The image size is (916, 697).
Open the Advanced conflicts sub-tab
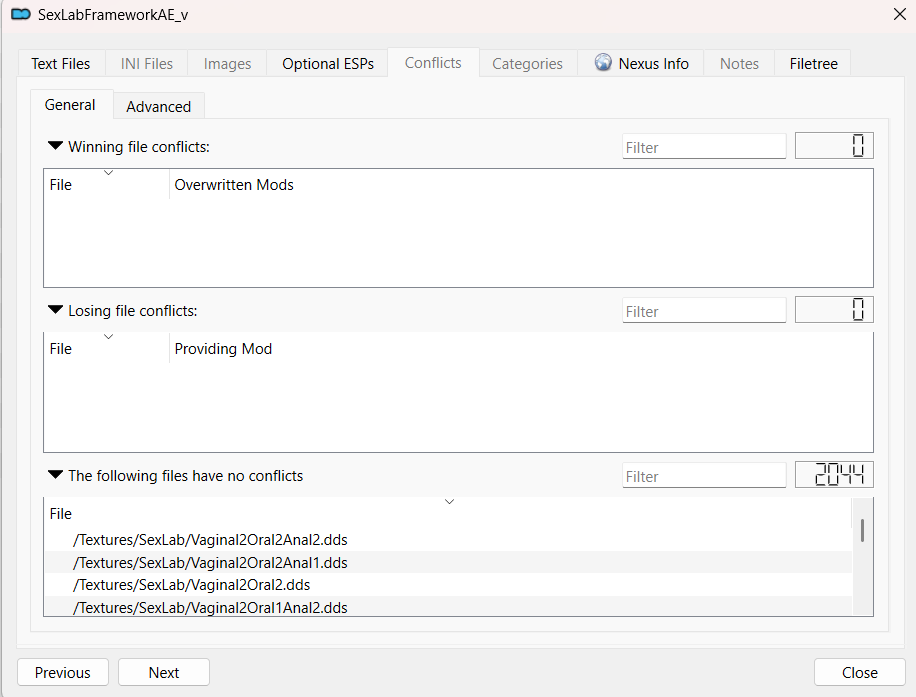158,106
